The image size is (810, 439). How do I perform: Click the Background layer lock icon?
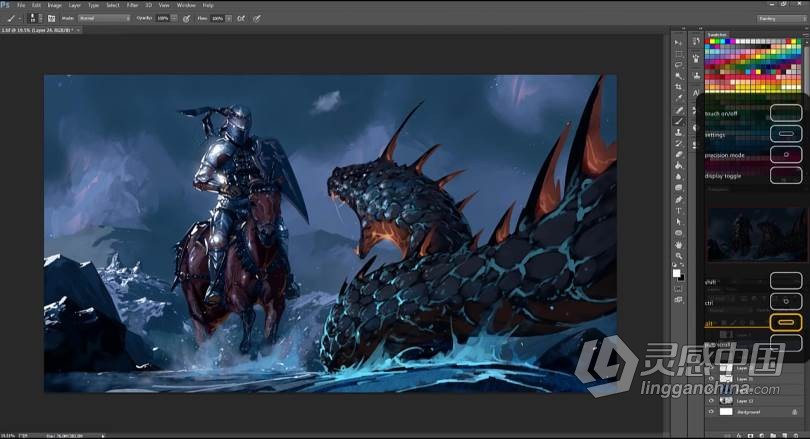click(795, 412)
